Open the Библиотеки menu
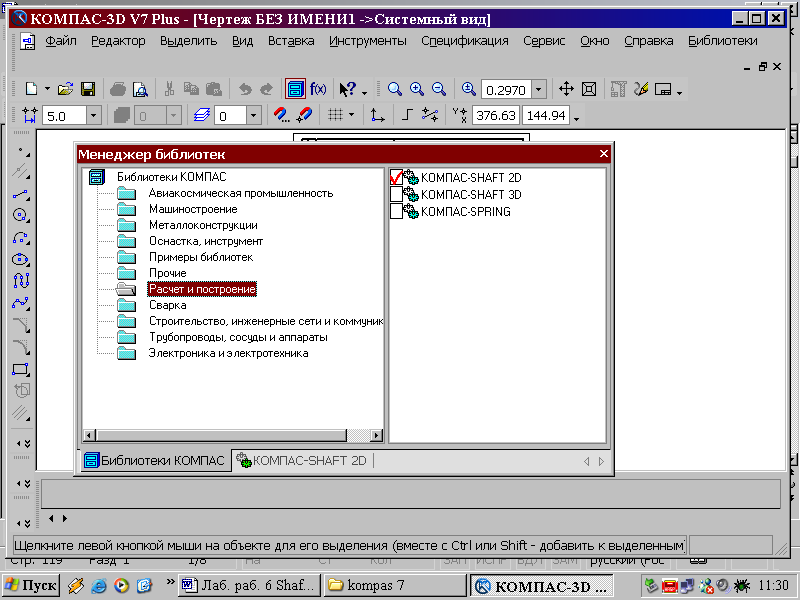 click(722, 41)
